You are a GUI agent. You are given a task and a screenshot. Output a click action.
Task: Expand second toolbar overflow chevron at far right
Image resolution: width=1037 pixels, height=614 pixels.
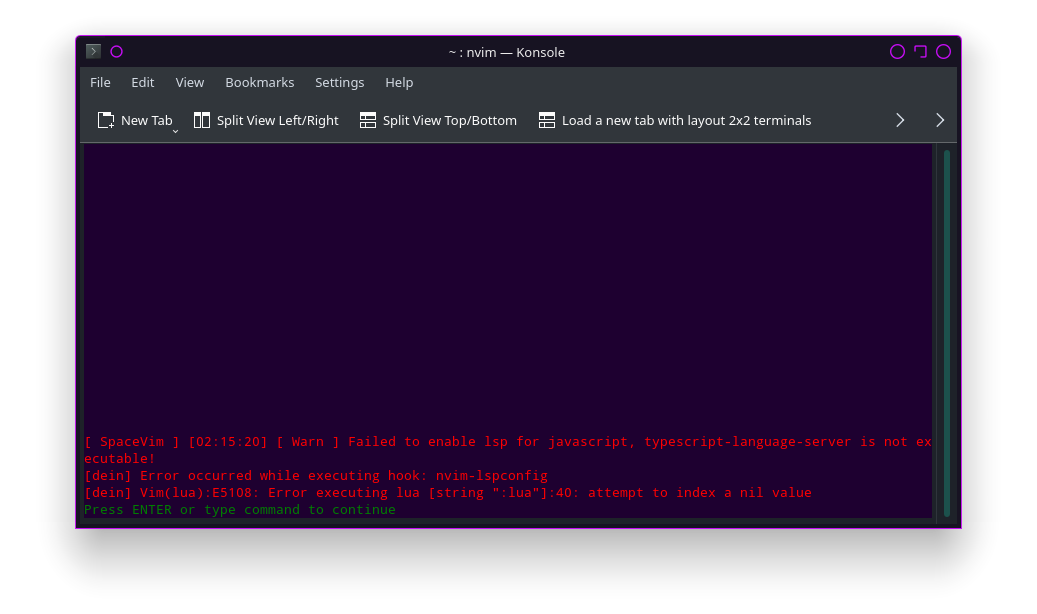coord(940,120)
